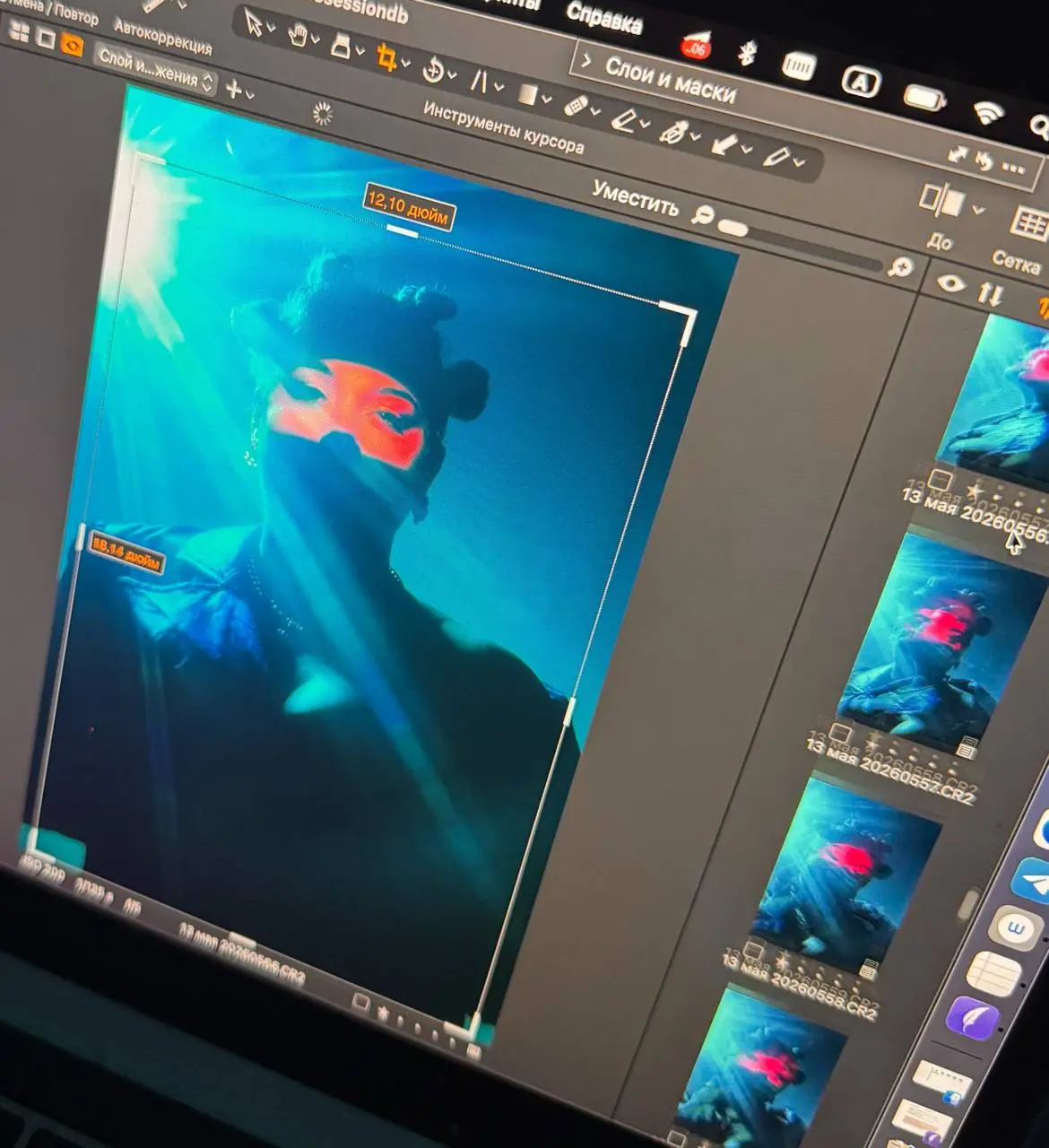The width and height of the screenshot is (1049, 1148).
Task: Click the color tag box below the viewer
Action: [360, 1003]
